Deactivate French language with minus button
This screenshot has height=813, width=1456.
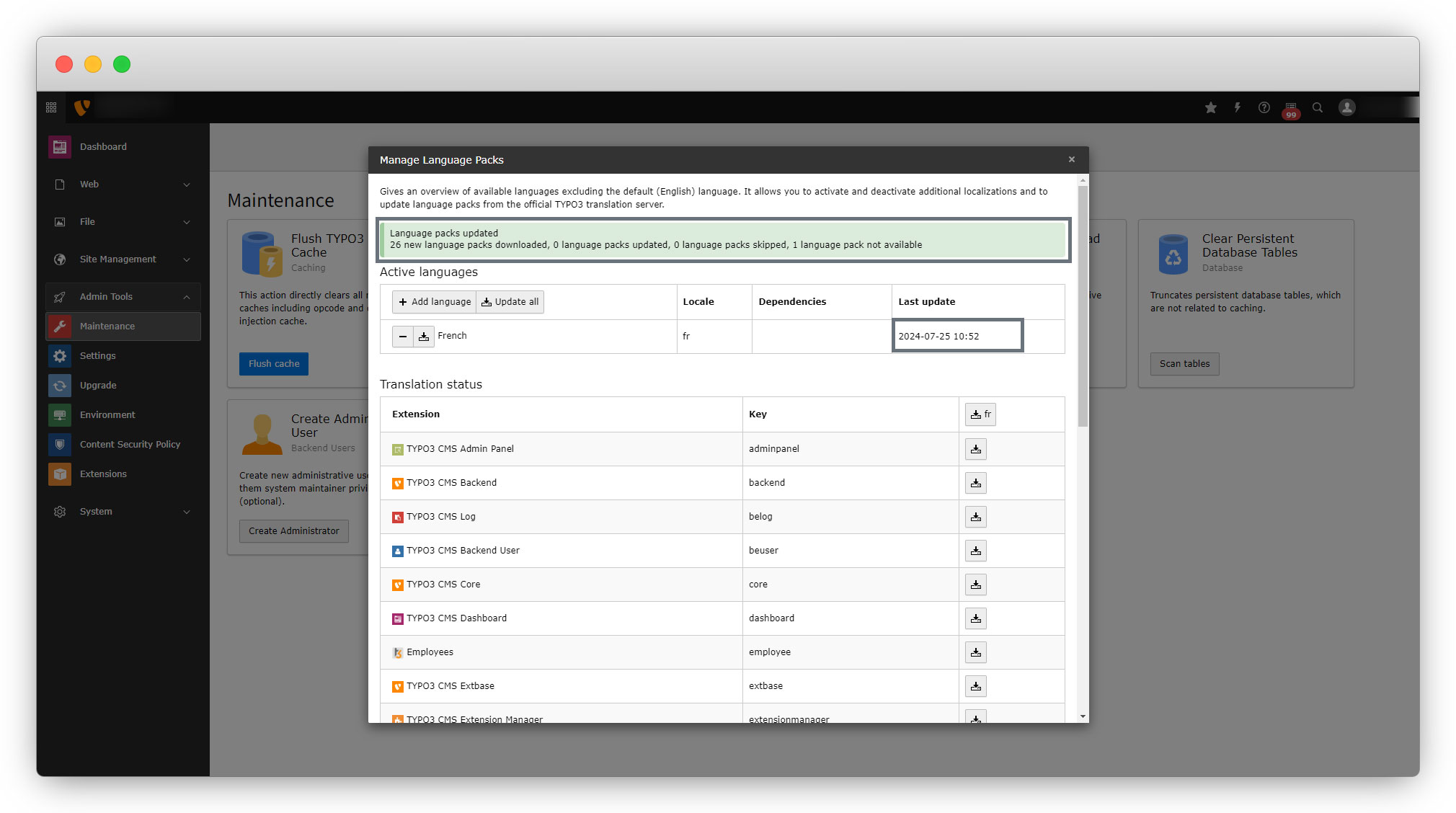point(403,337)
